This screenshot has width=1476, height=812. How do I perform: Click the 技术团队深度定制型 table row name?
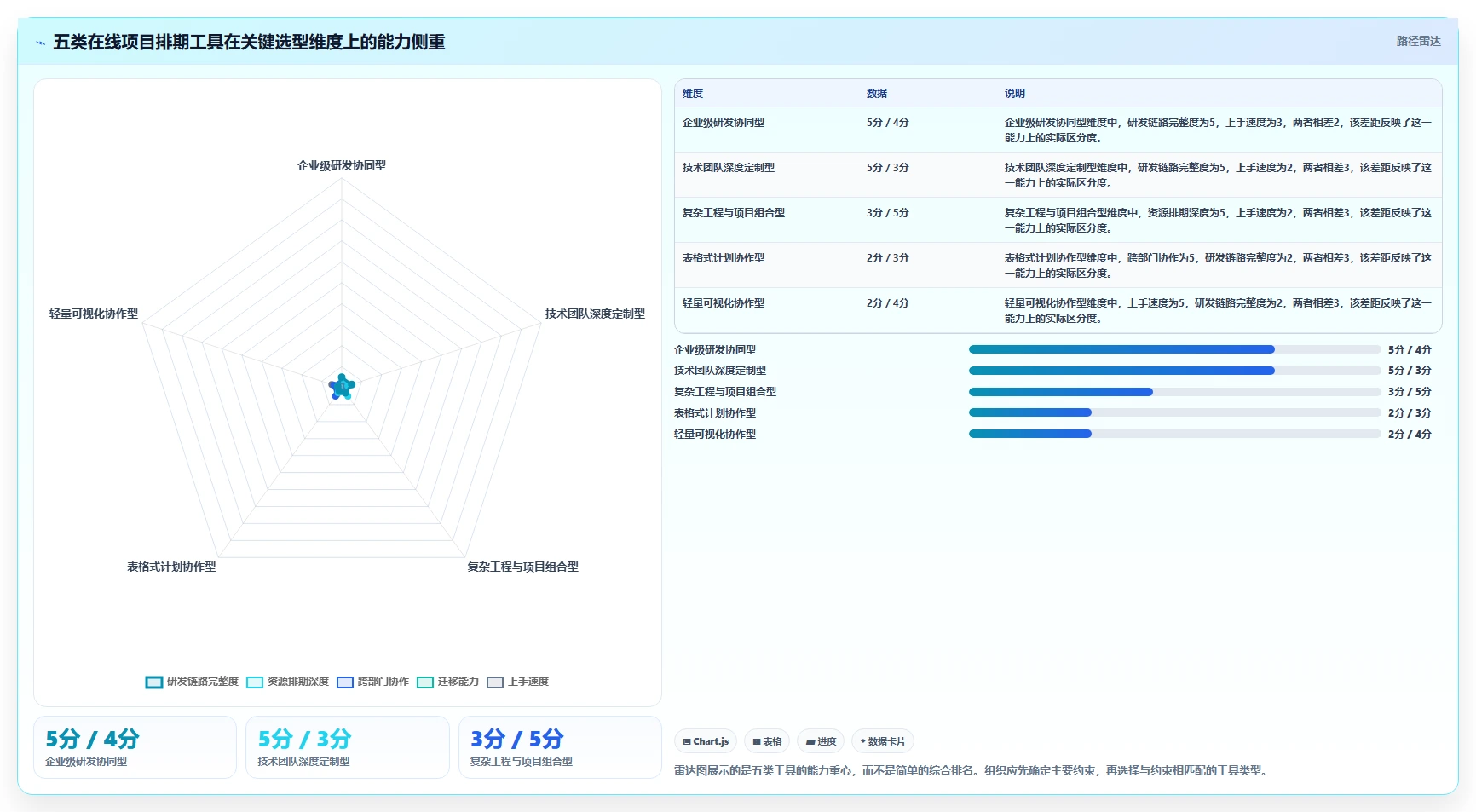[729, 168]
